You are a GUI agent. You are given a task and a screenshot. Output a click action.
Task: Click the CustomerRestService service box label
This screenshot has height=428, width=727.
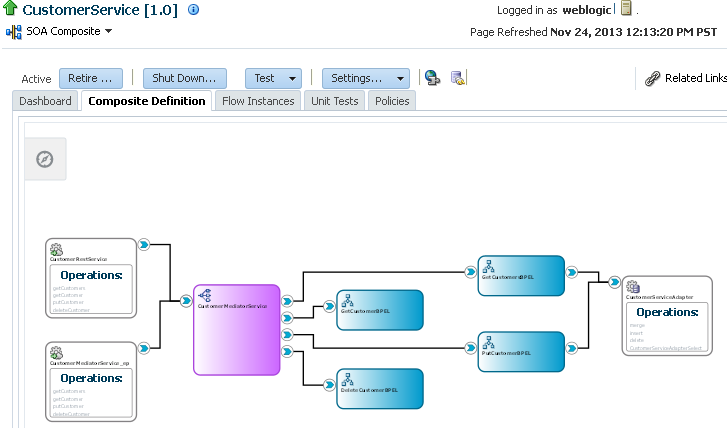[x=78, y=259]
